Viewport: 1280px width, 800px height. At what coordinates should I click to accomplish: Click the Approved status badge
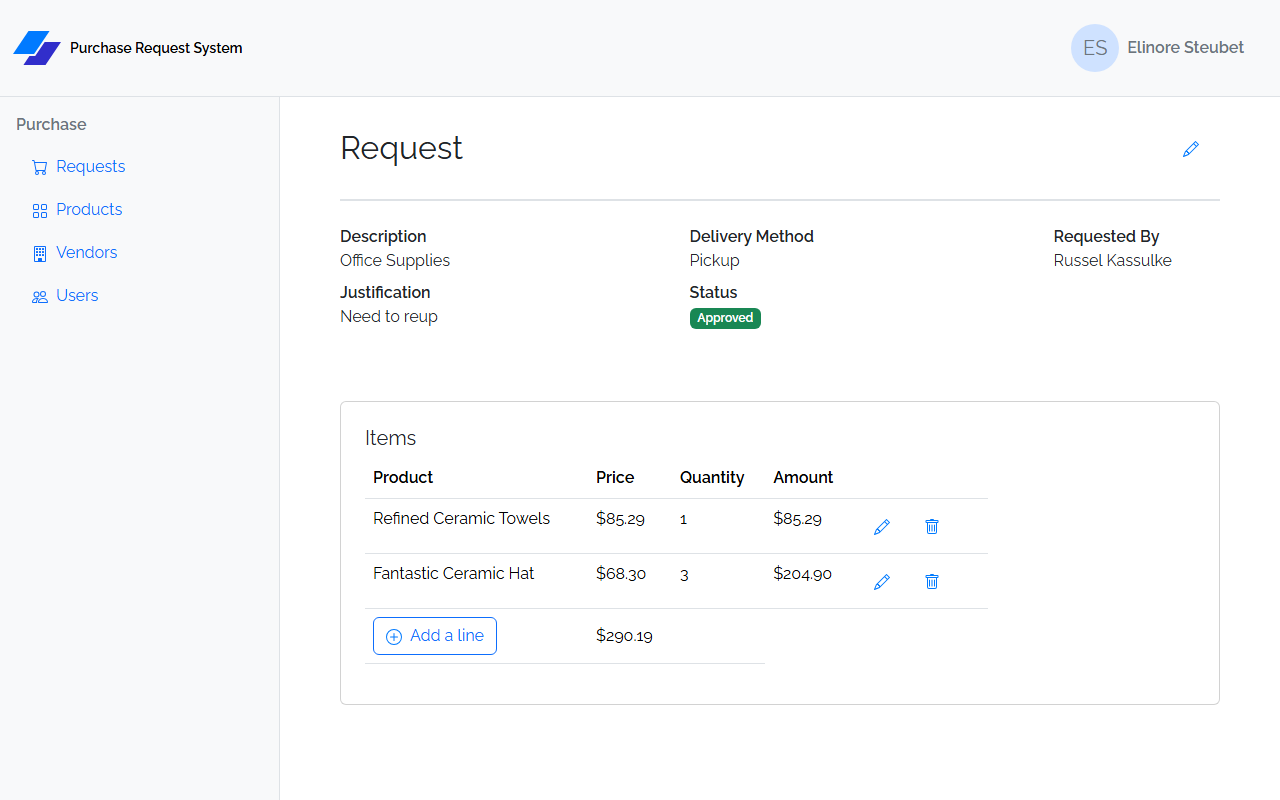point(725,318)
